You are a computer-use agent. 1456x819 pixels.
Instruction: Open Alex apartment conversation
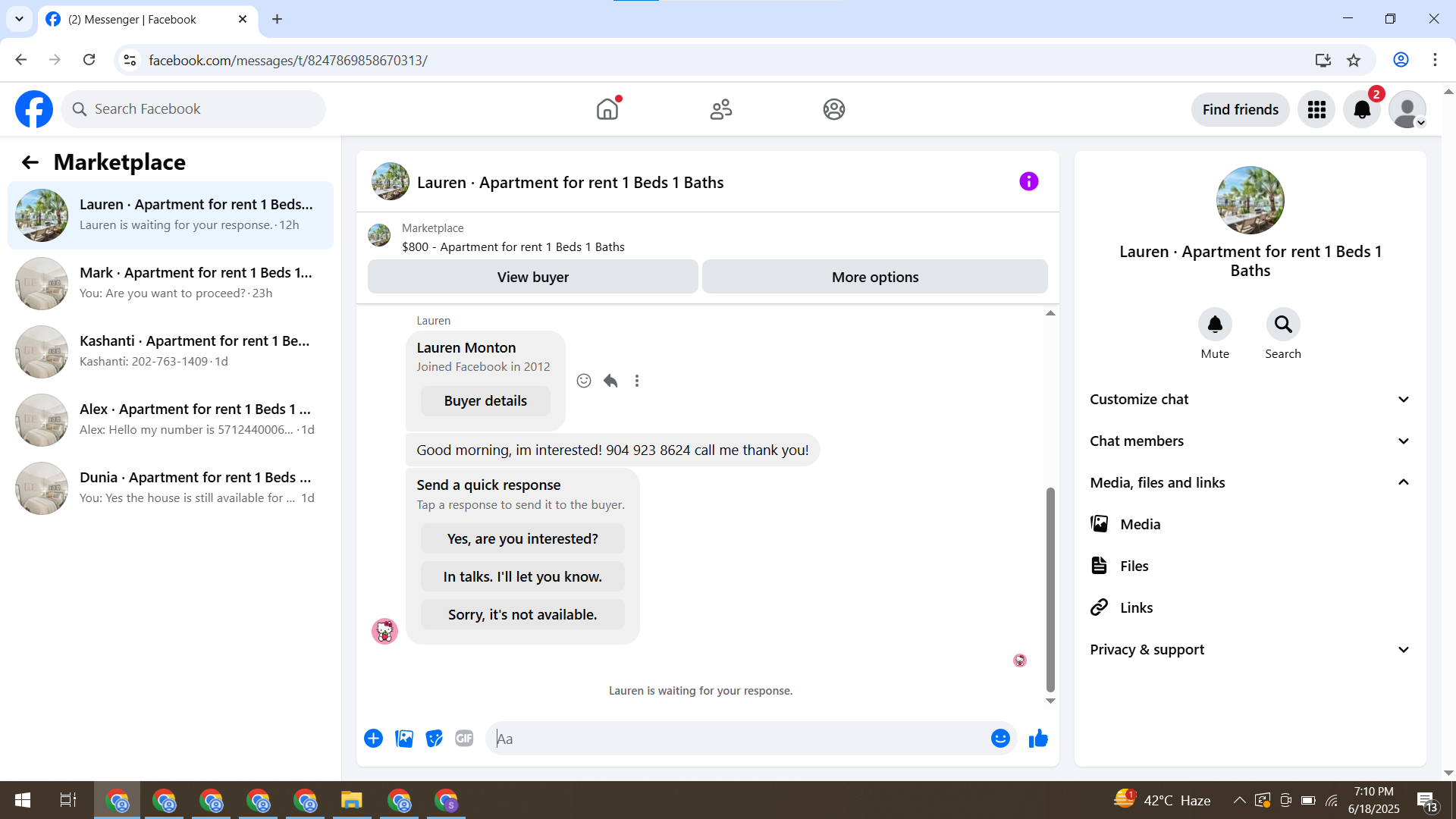coord(171,420)
